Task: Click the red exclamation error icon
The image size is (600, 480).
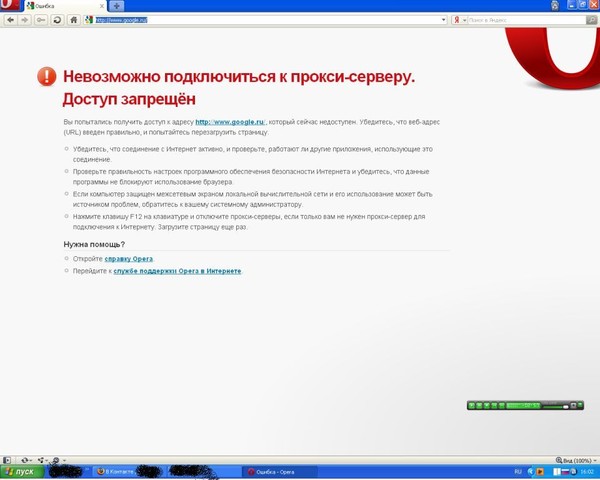Action: (x=47, y=76)
